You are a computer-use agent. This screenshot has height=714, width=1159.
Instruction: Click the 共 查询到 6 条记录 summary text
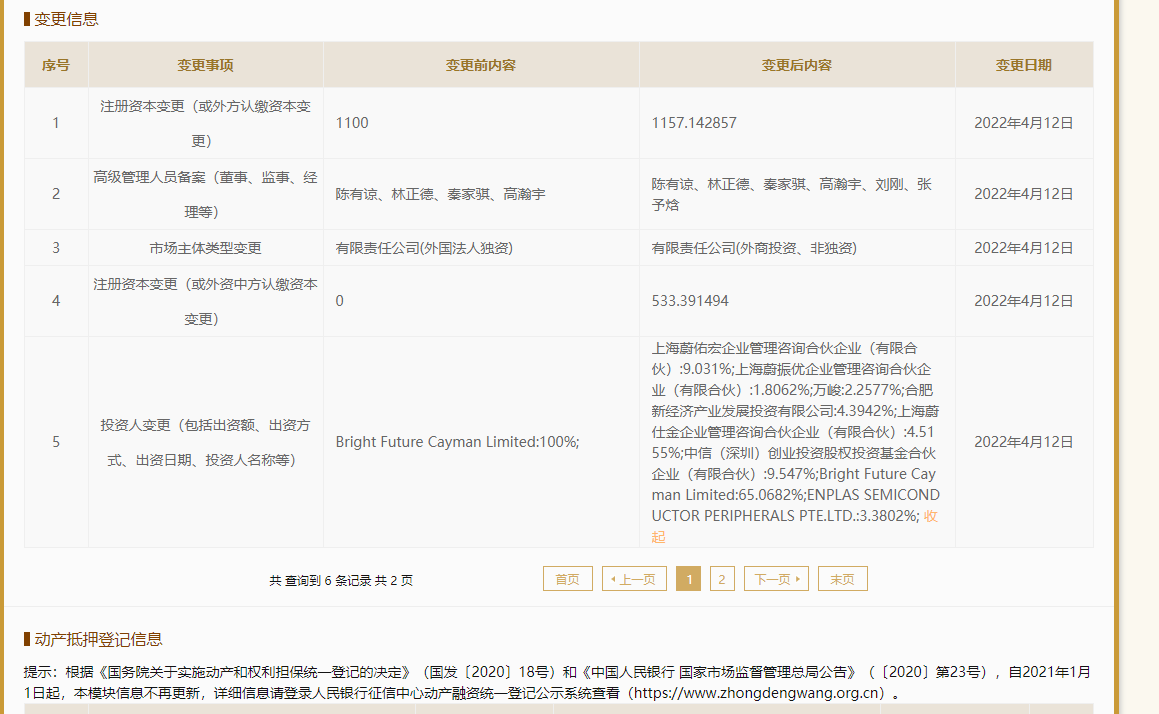tap(340, 580)
